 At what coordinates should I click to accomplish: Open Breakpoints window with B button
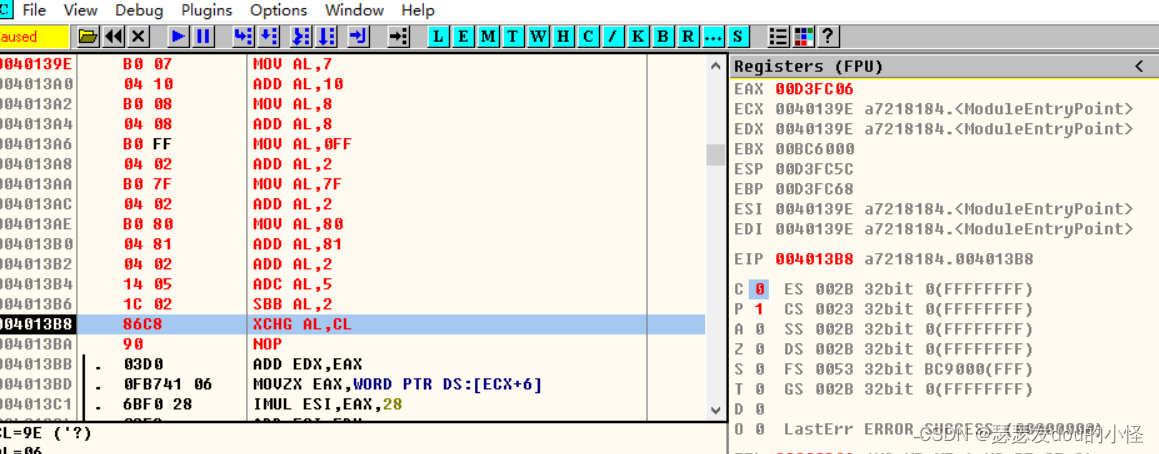(x=663, y=37)
